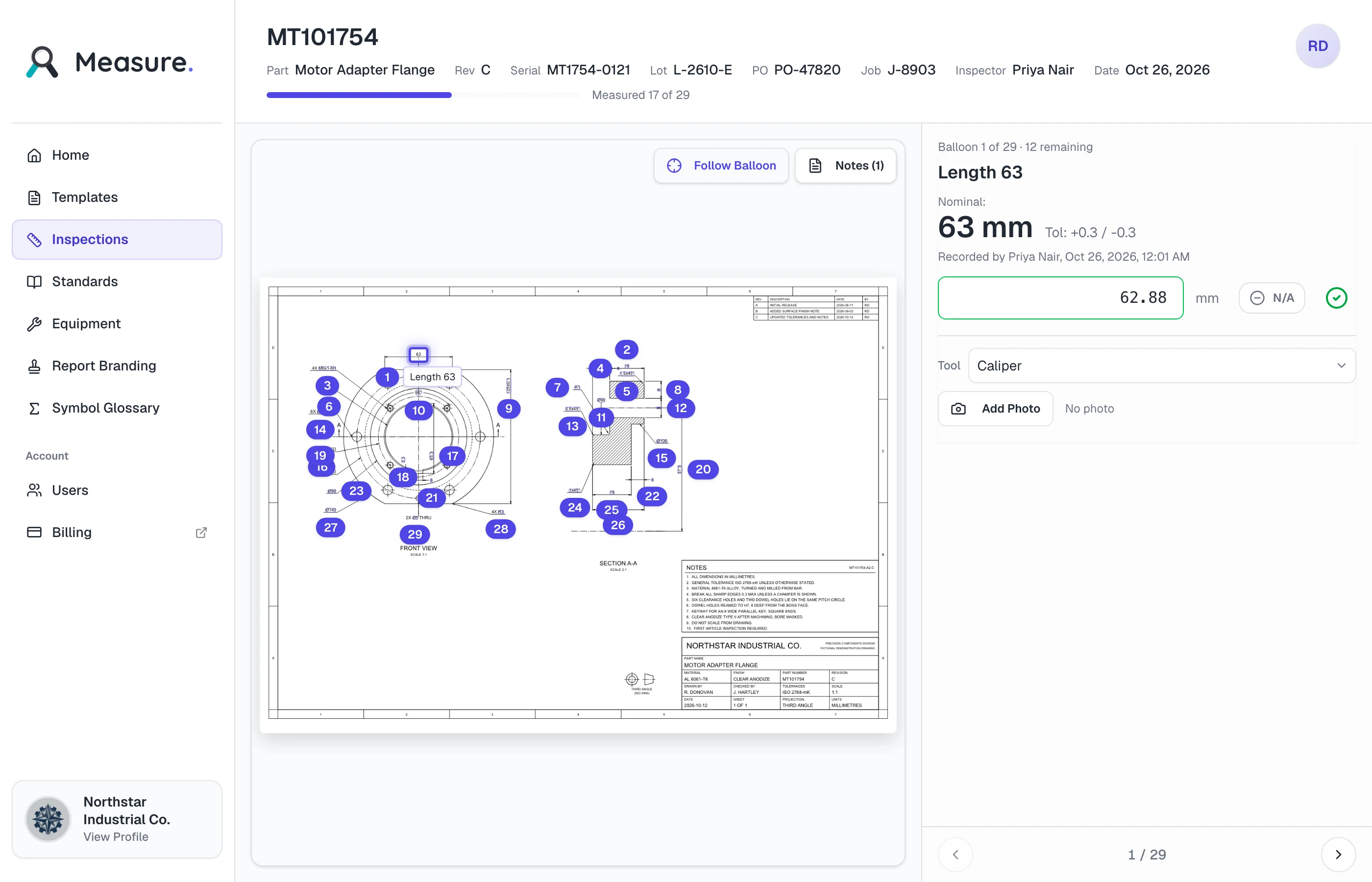Click the Users people icon
This screenshot has width=1372, height=882.
tap(34, 490)
